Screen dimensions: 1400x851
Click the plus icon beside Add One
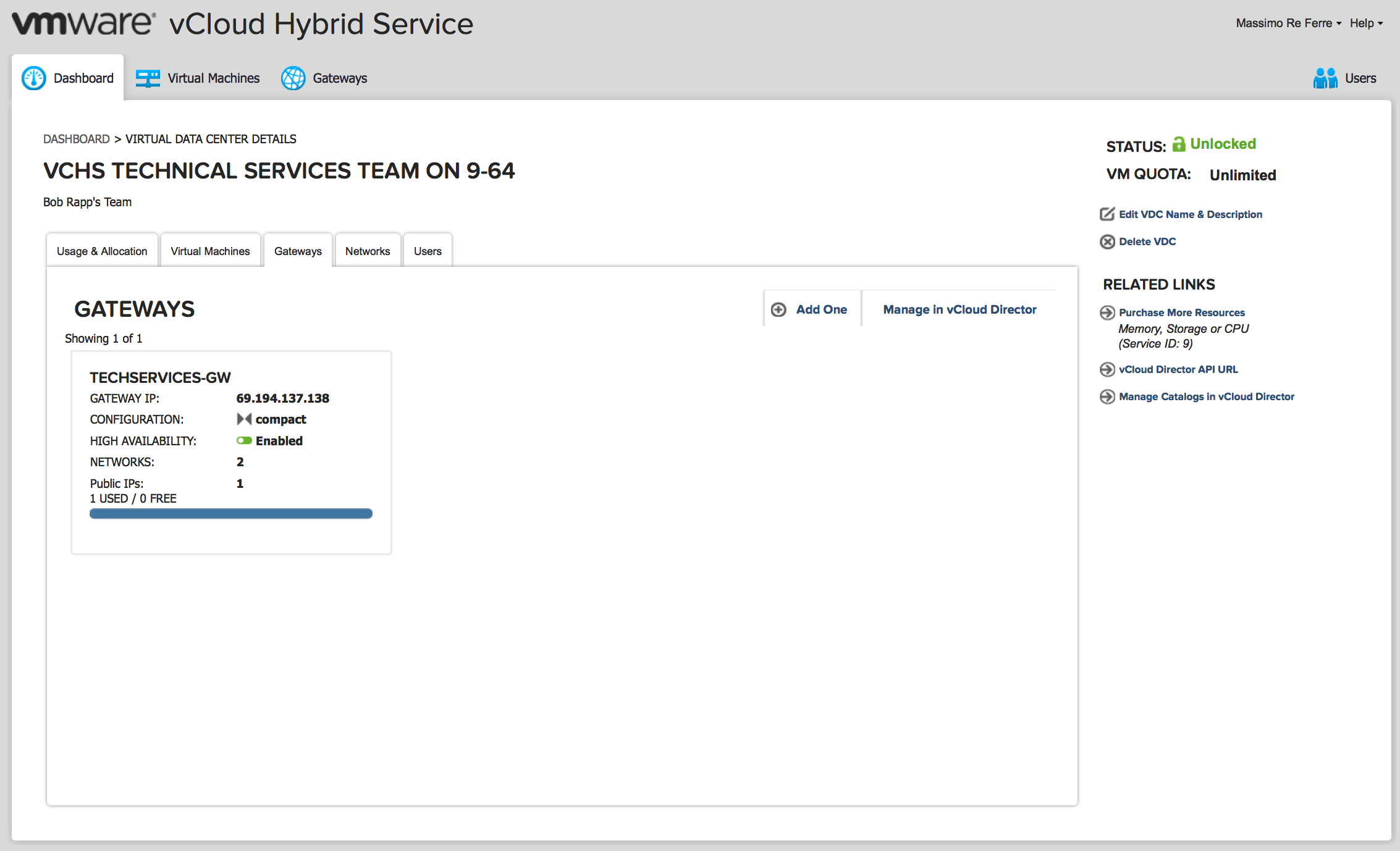778,309
